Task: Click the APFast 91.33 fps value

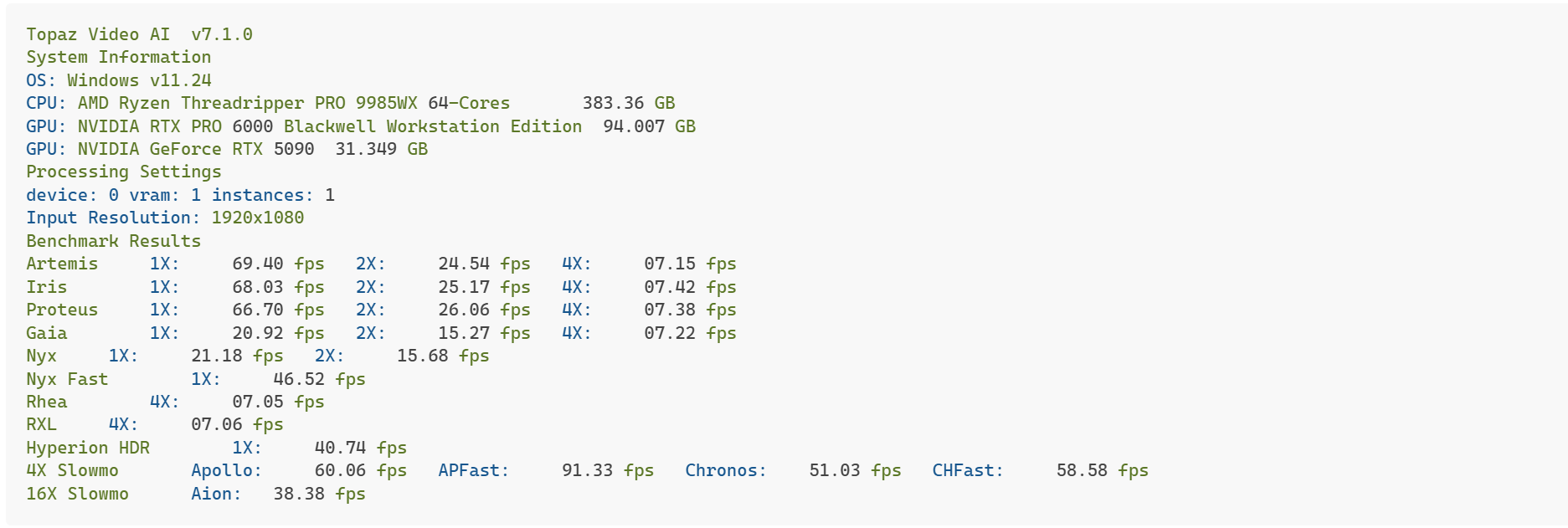Action: point(607,470)
